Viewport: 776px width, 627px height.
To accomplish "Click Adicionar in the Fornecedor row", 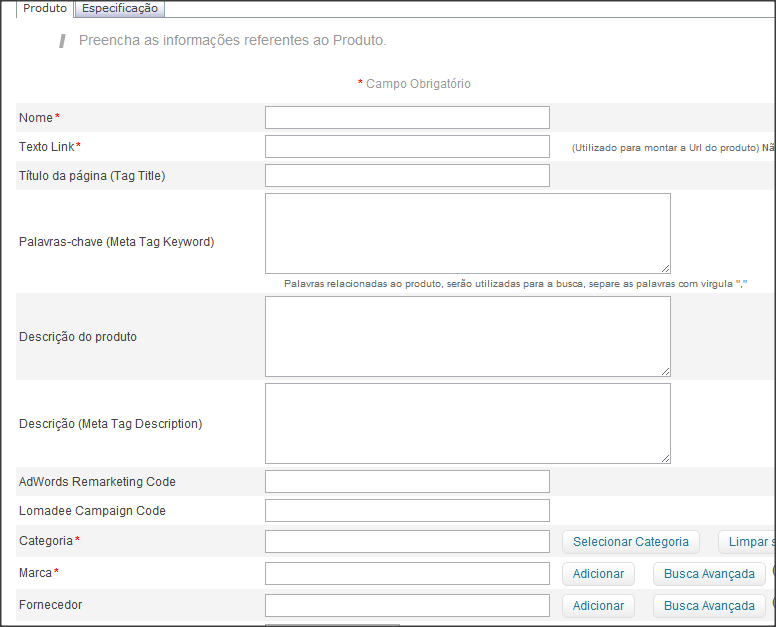I will 598,606.
